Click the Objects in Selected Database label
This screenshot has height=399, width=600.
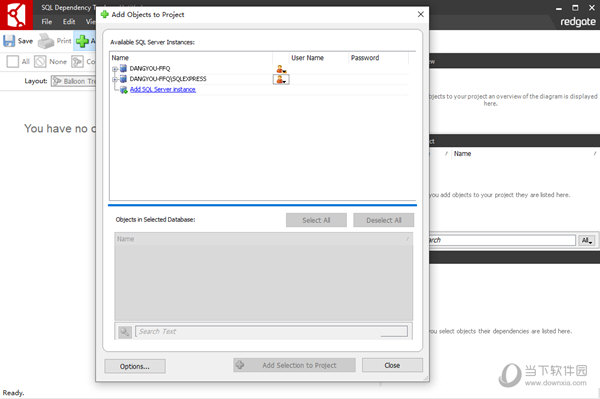(x=155, y=220)
